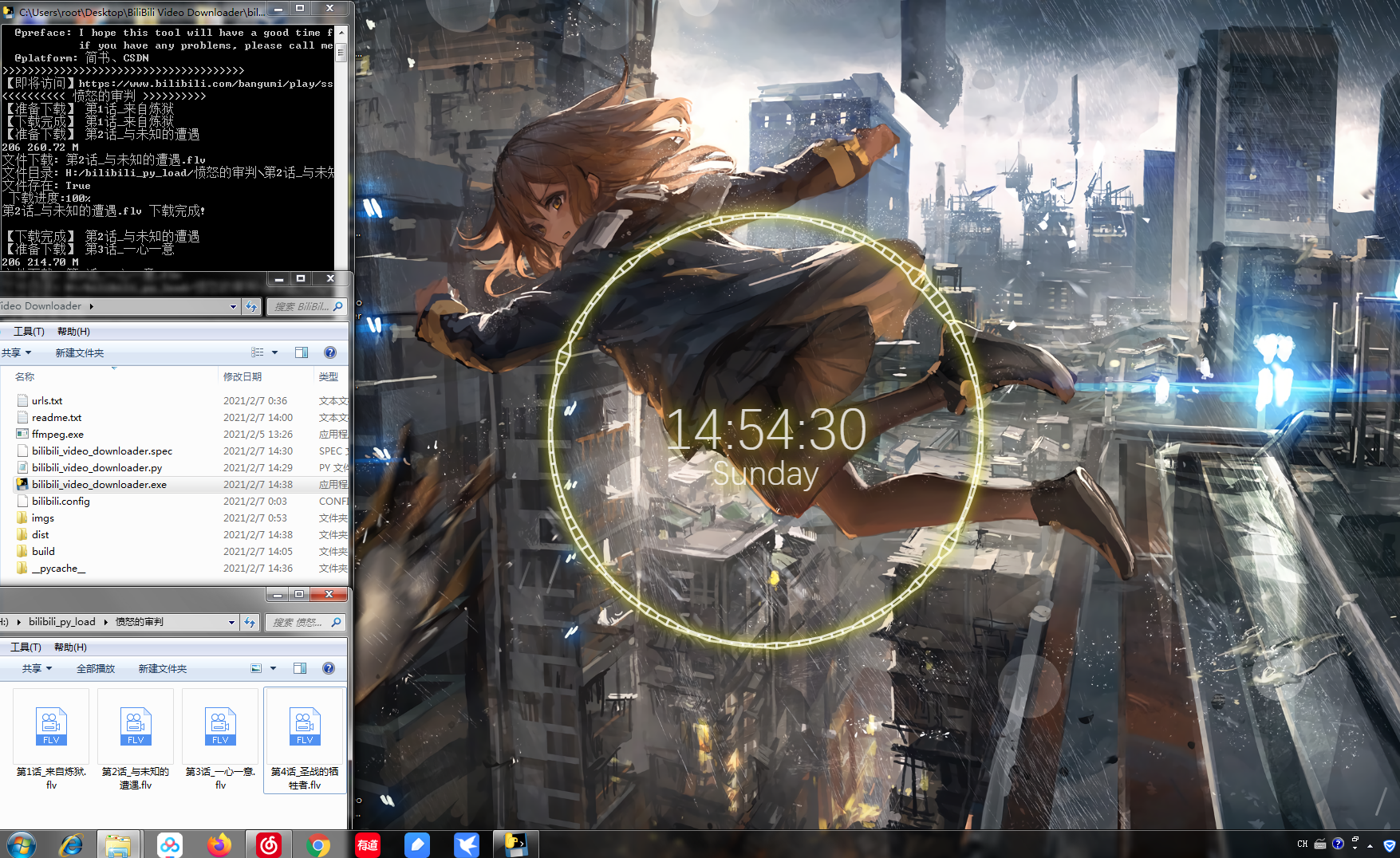This screenshot has height=858, width=1400.
Task: Open 工具(T) menu in Video Downloader window
Action: pos(29,332)
